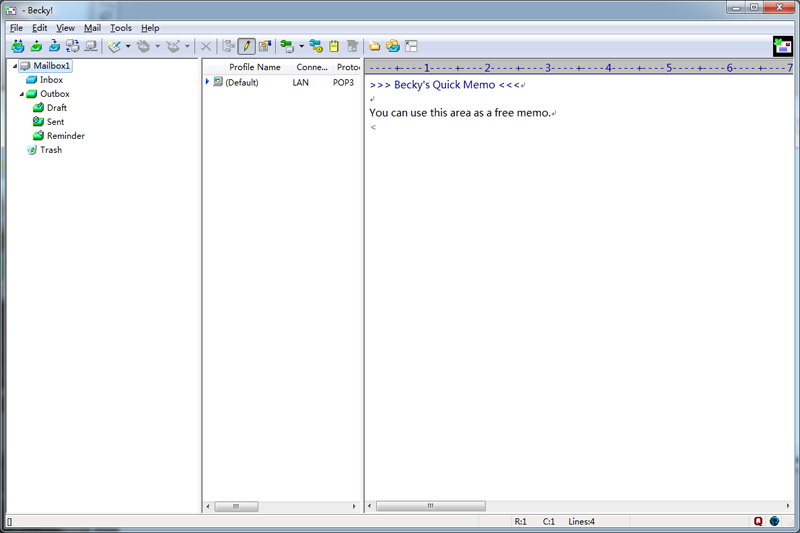Click the globe icon in status bar
Image resolution: width=800 pixels, height=533 pixels.
pyautogui.click(x=774, y=521)
